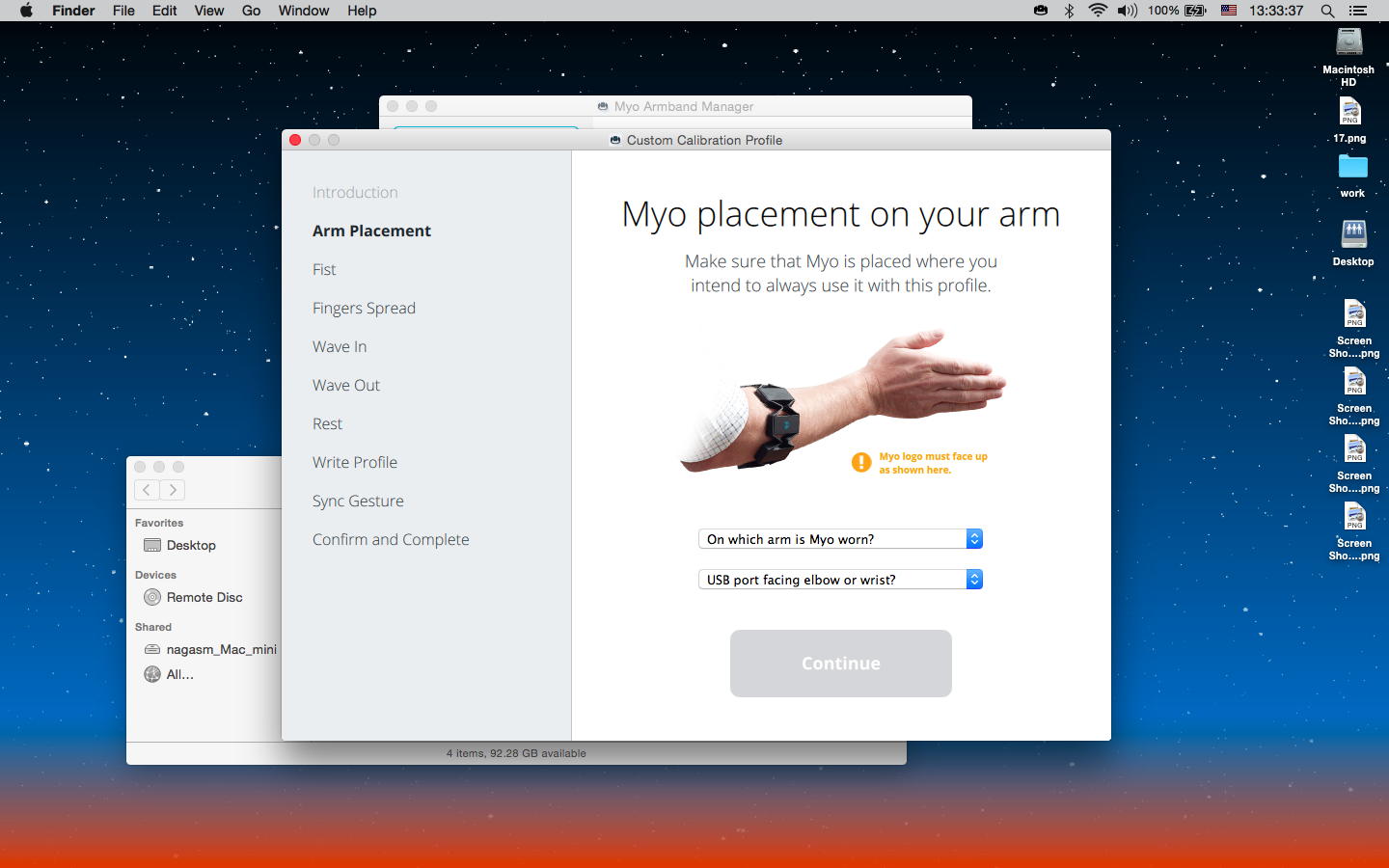Viewport: 1389px width, 868px height.
Task: Click the orange warning icon beside logo note
Action: click(861, 463)
